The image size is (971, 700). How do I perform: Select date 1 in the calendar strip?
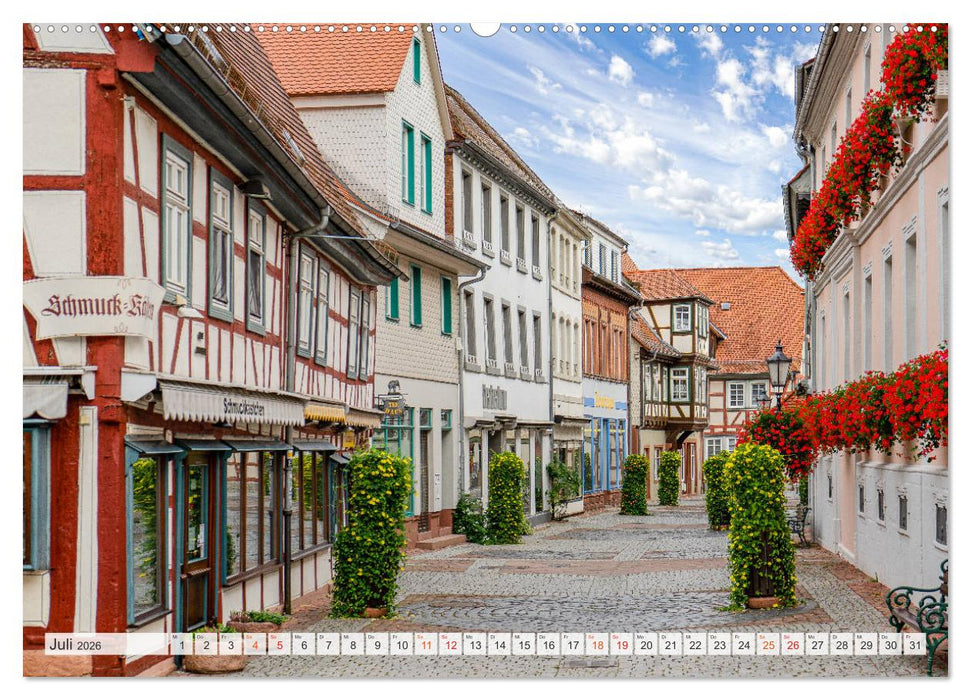[180, 645]
